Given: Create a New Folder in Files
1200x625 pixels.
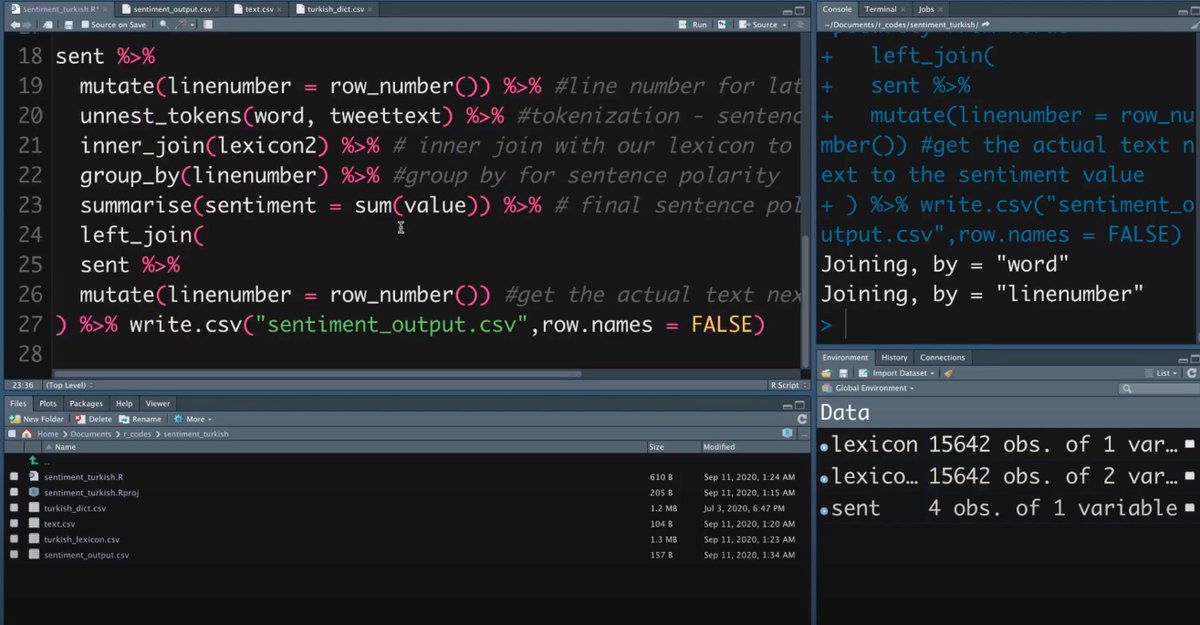Looking at the screenshot, I should pos(38,419).
